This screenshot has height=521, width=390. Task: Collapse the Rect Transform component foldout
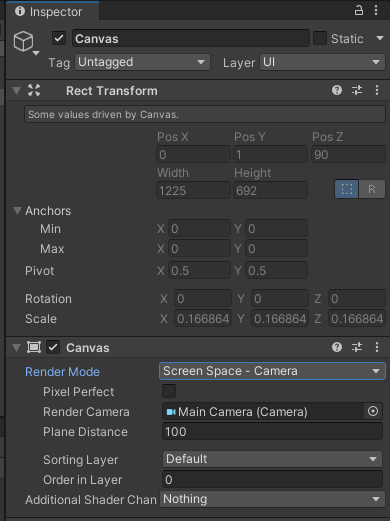click(x=17, y=90)
